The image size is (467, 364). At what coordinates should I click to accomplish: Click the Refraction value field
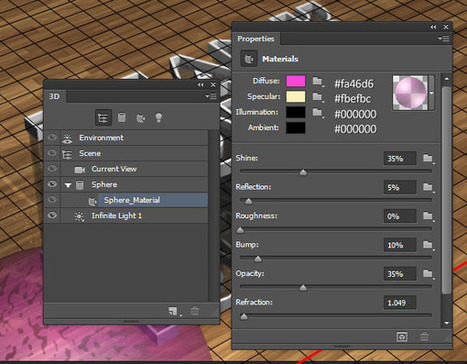[x=400, y=303]
